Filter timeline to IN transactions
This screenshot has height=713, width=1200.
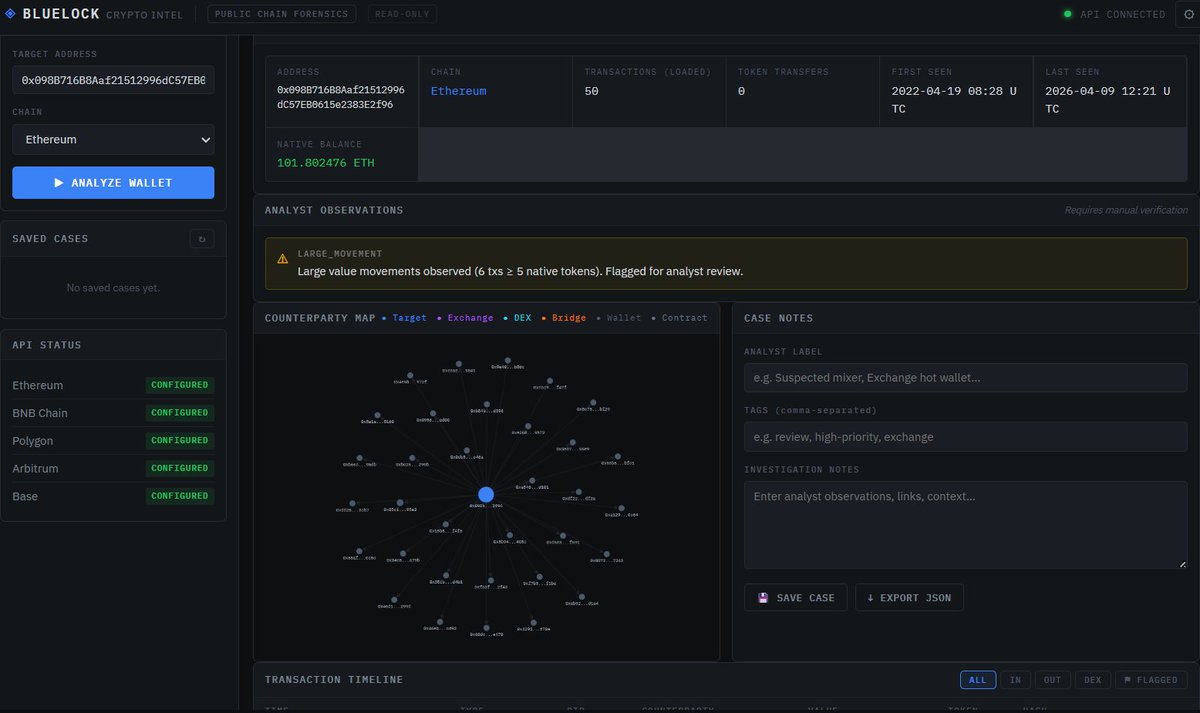[x=1015, y=680]
